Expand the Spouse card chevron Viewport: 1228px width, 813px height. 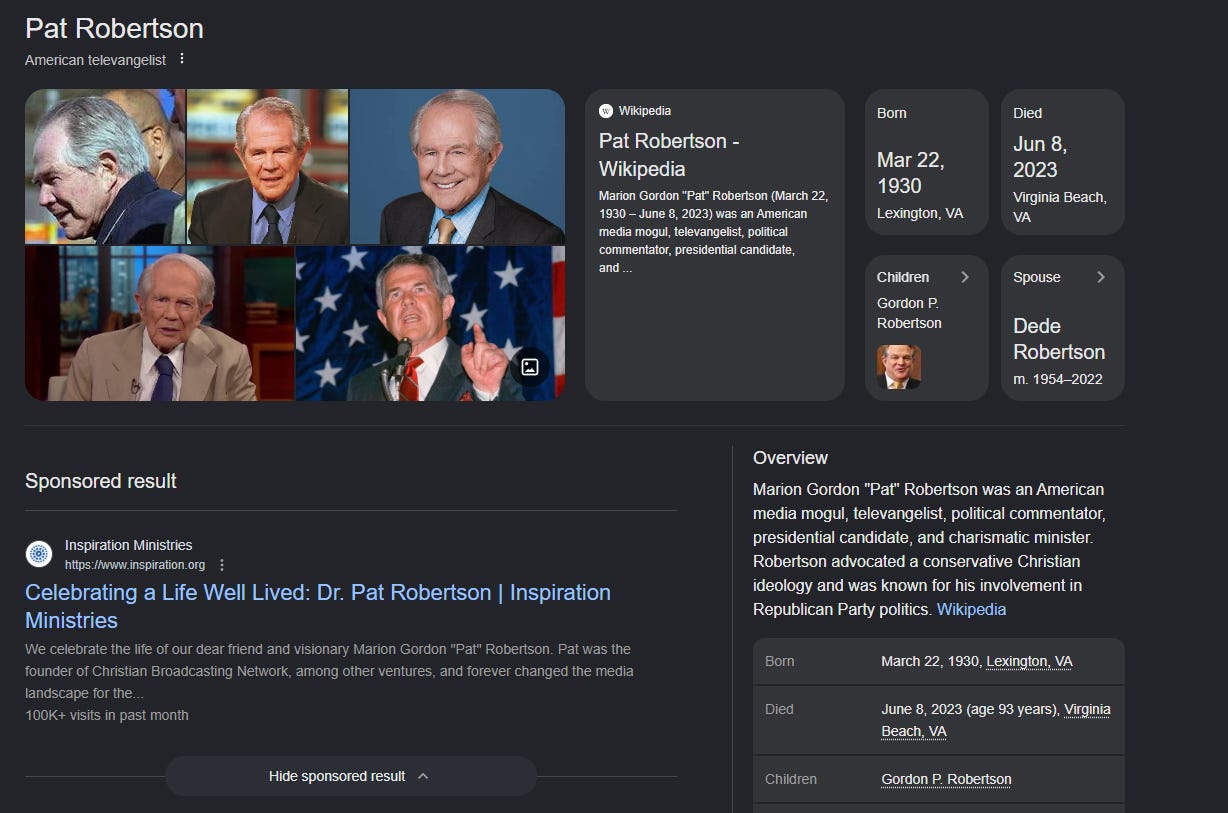coord(1101,277)
